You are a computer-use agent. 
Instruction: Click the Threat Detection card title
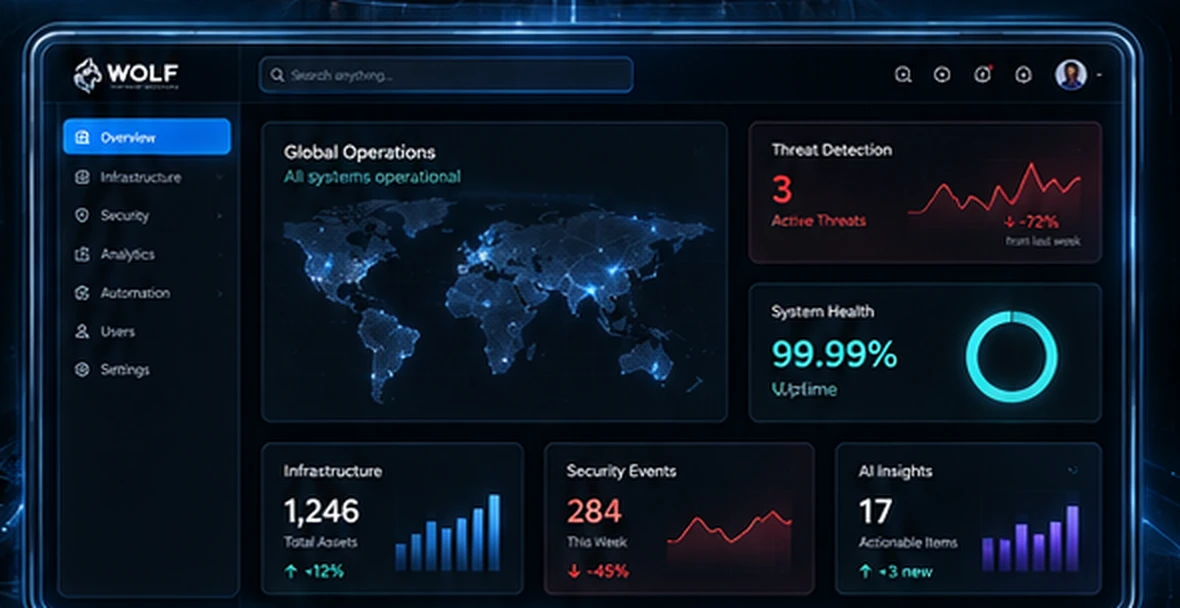coord(832,150)
